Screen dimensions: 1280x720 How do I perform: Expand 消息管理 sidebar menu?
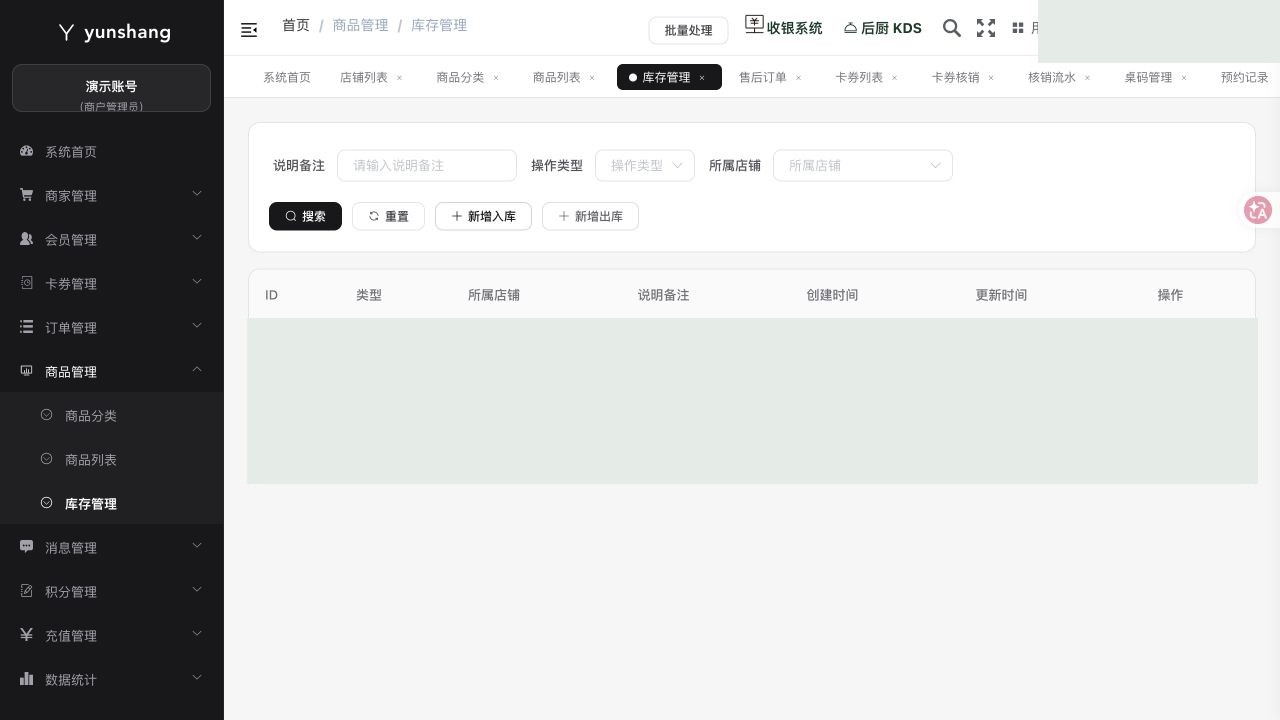pyautogui.click(x=112, y=548)
